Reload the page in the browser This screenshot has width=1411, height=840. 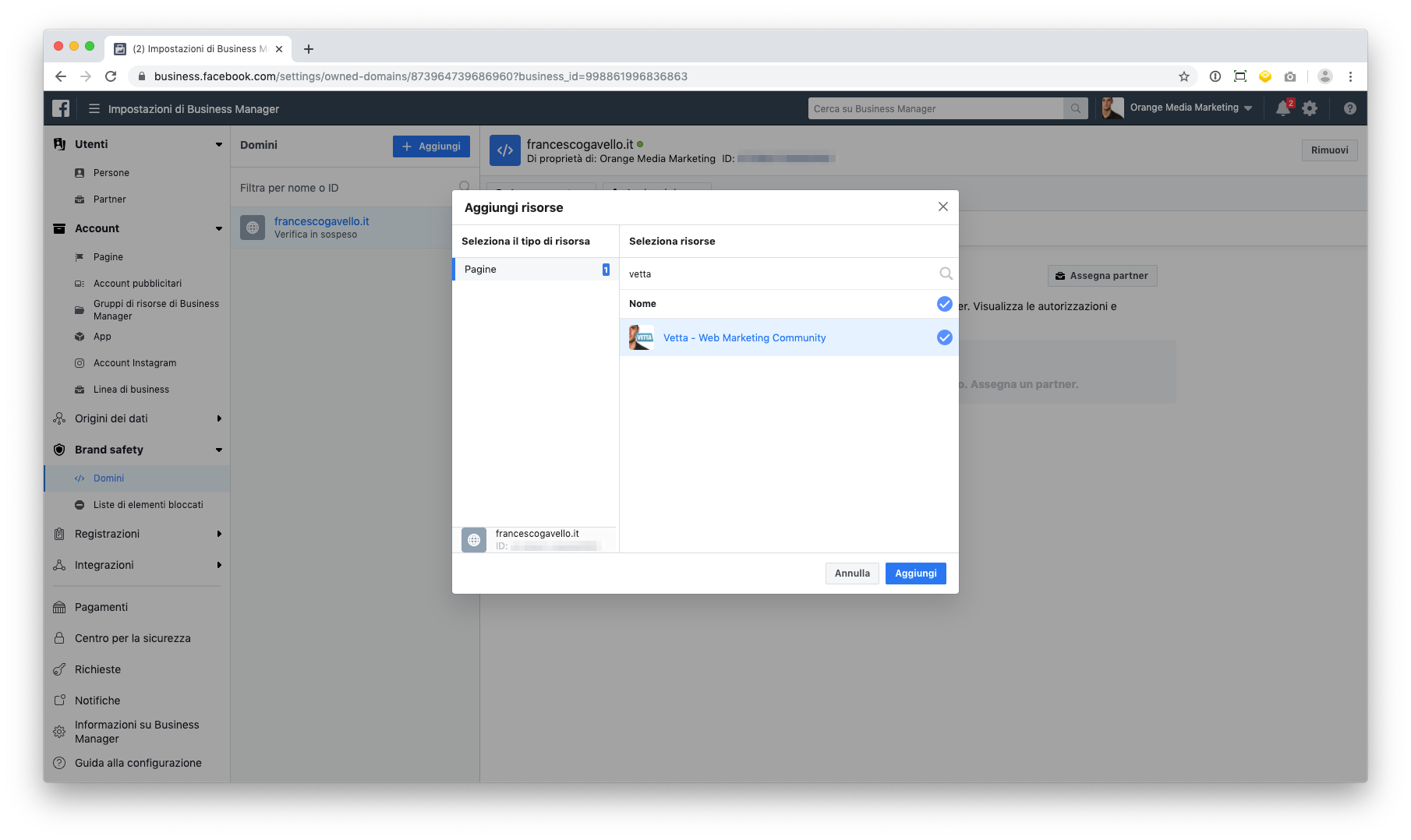pos(111,76)
